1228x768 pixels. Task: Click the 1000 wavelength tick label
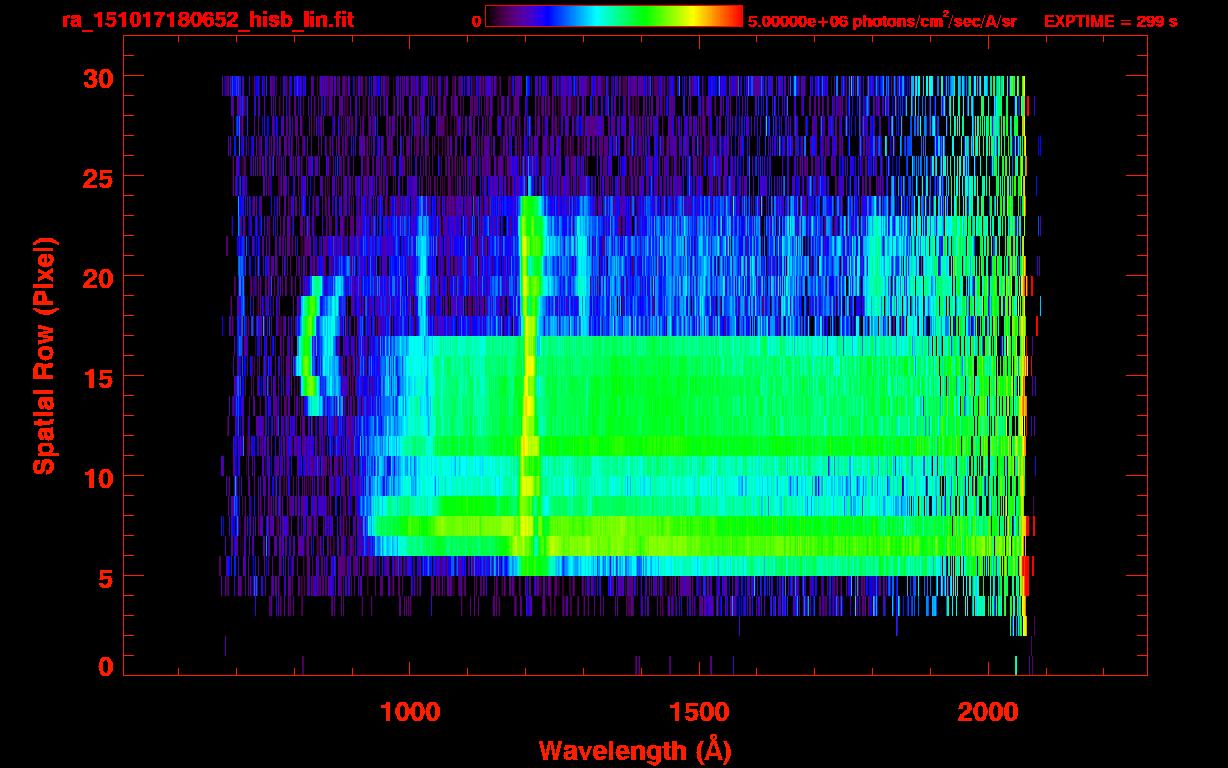point(410,711)
